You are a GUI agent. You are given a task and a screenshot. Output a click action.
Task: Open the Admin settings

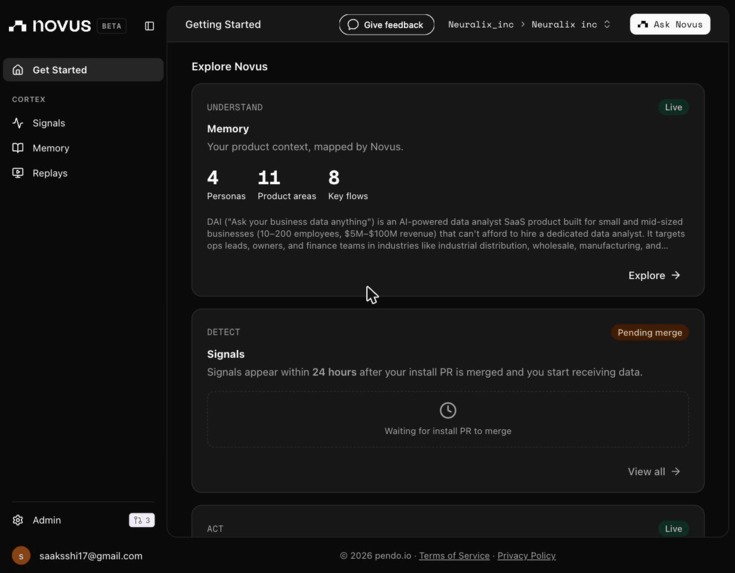pos(46,520)
